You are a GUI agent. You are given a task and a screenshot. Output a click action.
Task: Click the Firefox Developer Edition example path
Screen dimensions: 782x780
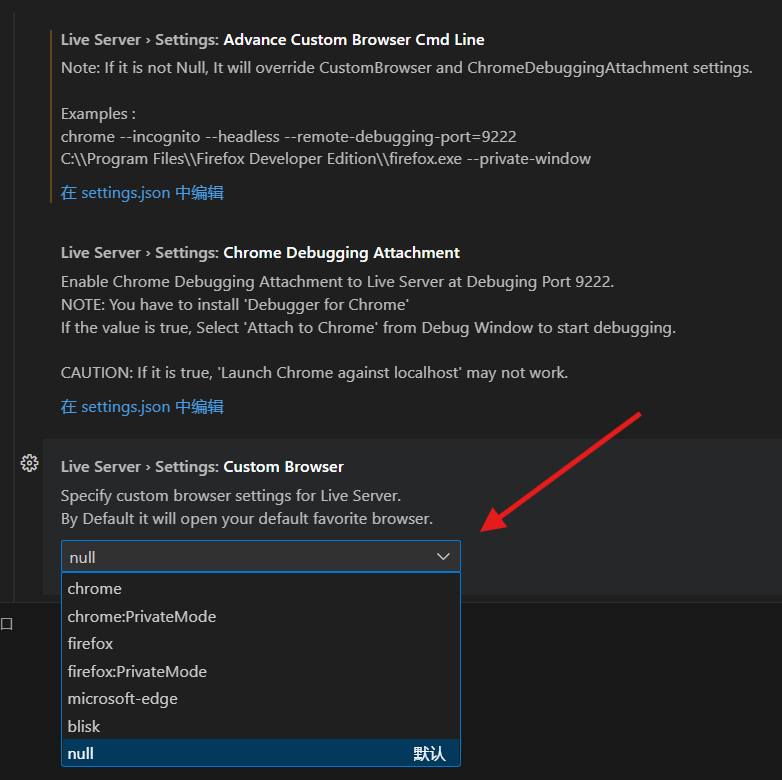325,159
